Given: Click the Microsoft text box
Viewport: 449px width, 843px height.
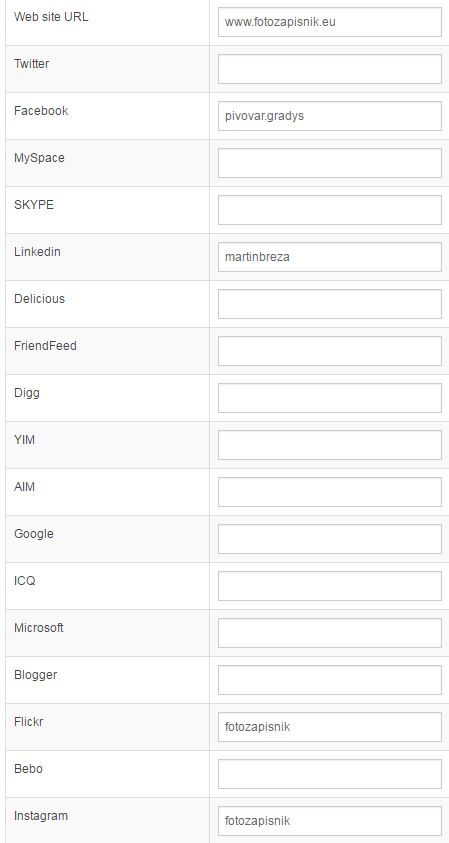Looking at the screenshot, I should (x=330, y=633).
